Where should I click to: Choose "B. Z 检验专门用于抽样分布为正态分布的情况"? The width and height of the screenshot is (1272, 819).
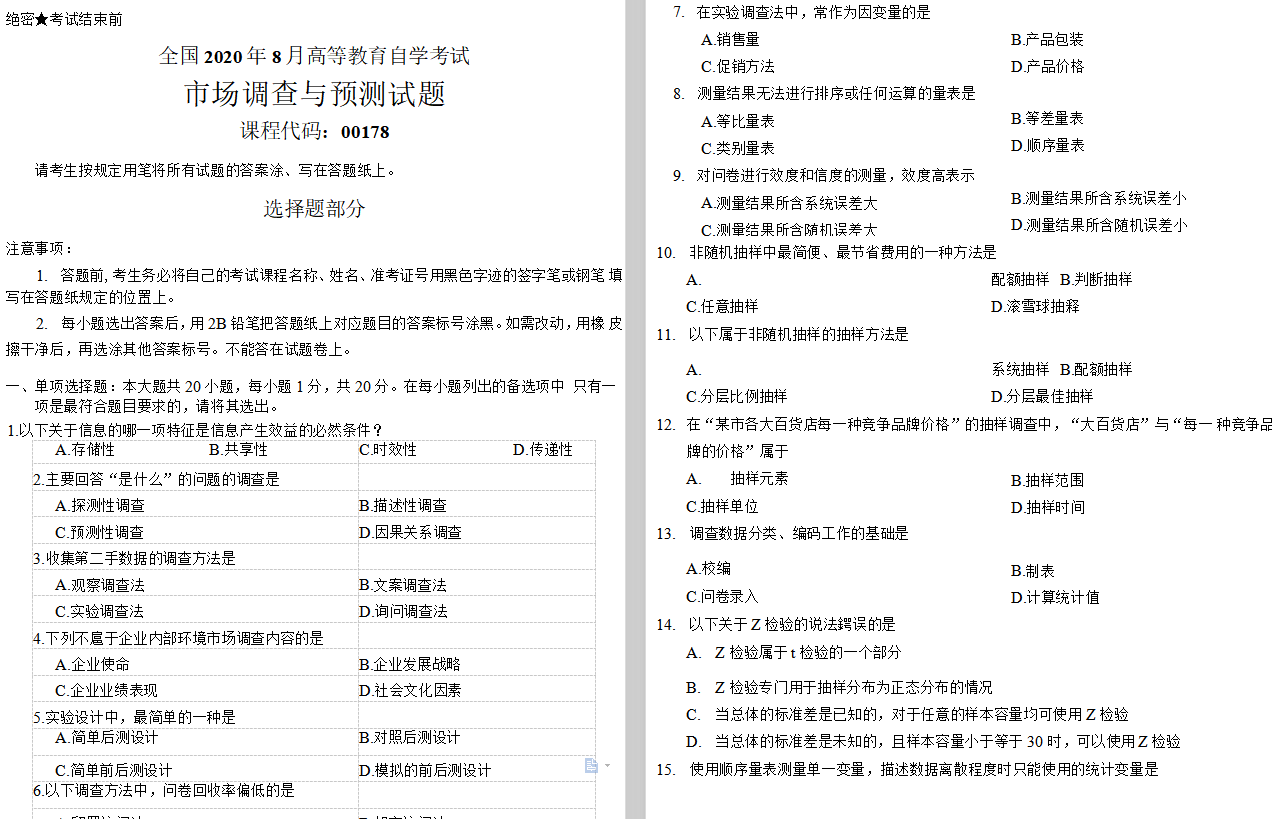tap(839, 688)
